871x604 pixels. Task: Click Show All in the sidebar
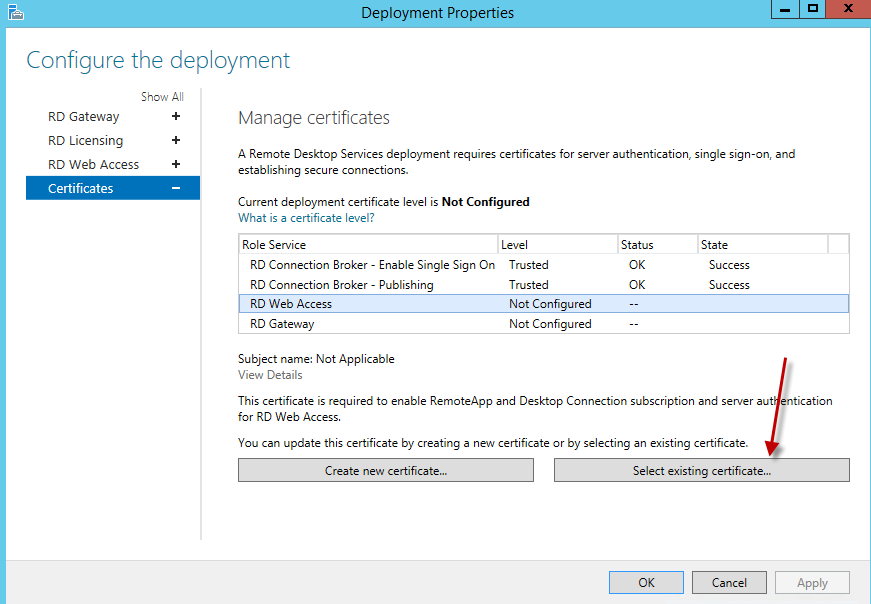click(x=162, y=97)
